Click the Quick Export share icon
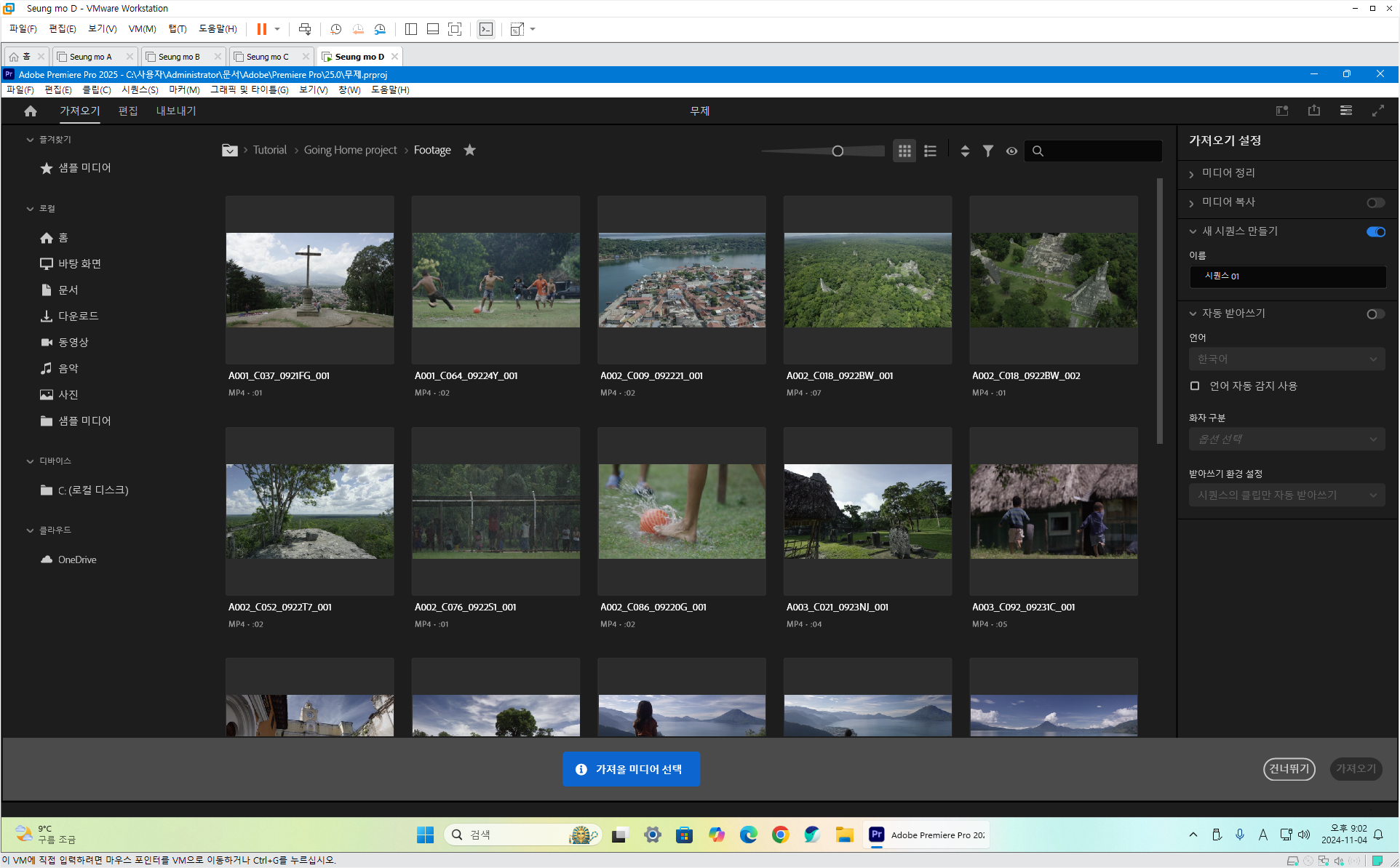The height and width of the screenshot is (868, 1400). 1313,111
